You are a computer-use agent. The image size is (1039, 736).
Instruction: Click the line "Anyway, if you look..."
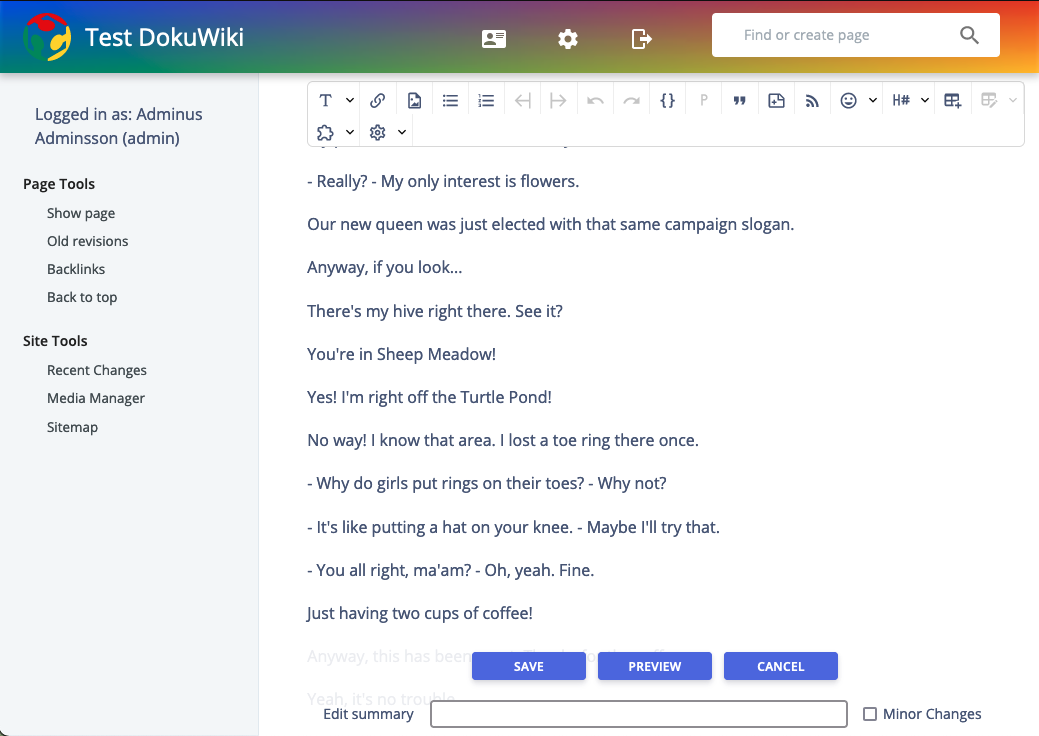coord(385,268)
